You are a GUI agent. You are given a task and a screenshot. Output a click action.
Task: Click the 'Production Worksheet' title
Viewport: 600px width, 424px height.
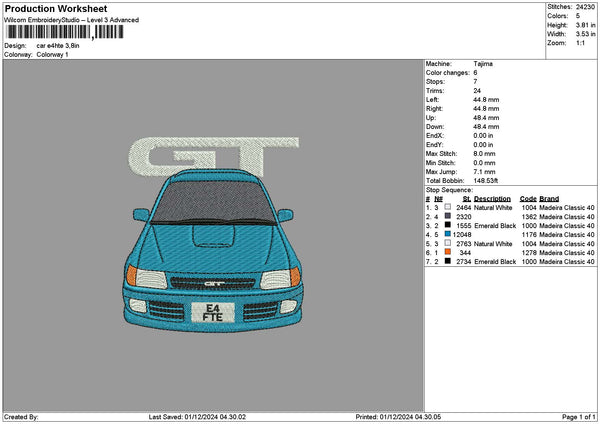pyautogui.click(x=56, y=8)
